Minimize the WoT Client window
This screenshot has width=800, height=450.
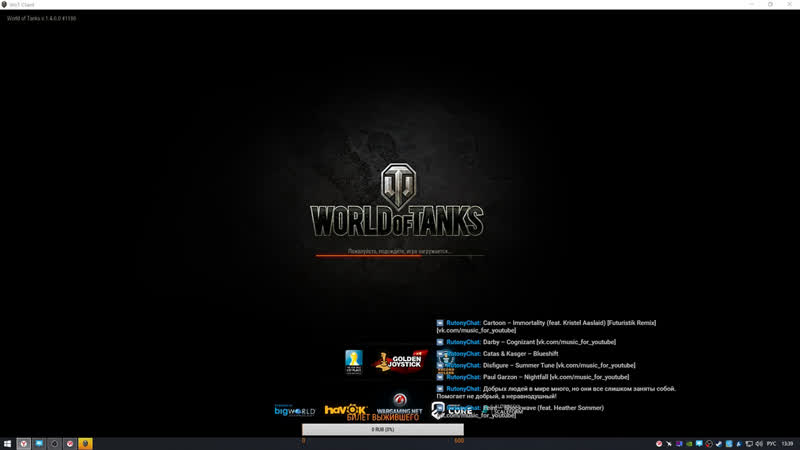click(751, 4)
